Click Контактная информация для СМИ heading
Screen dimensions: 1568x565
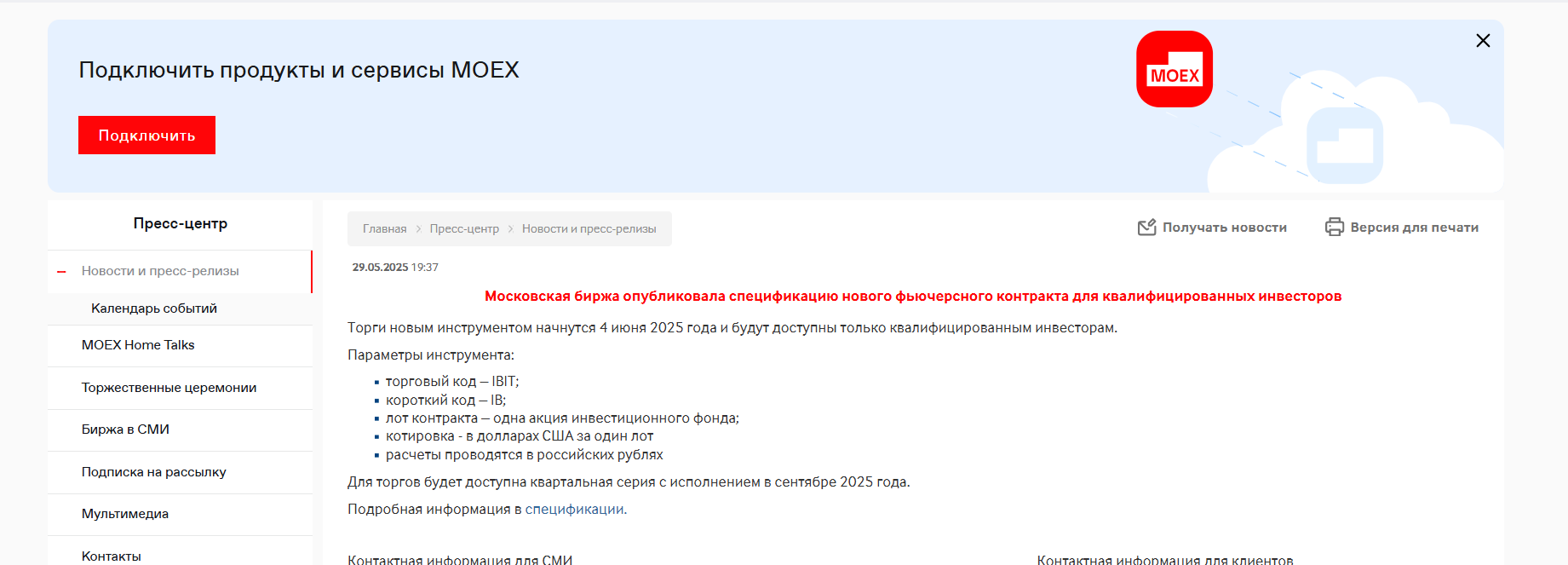(460, 559)
